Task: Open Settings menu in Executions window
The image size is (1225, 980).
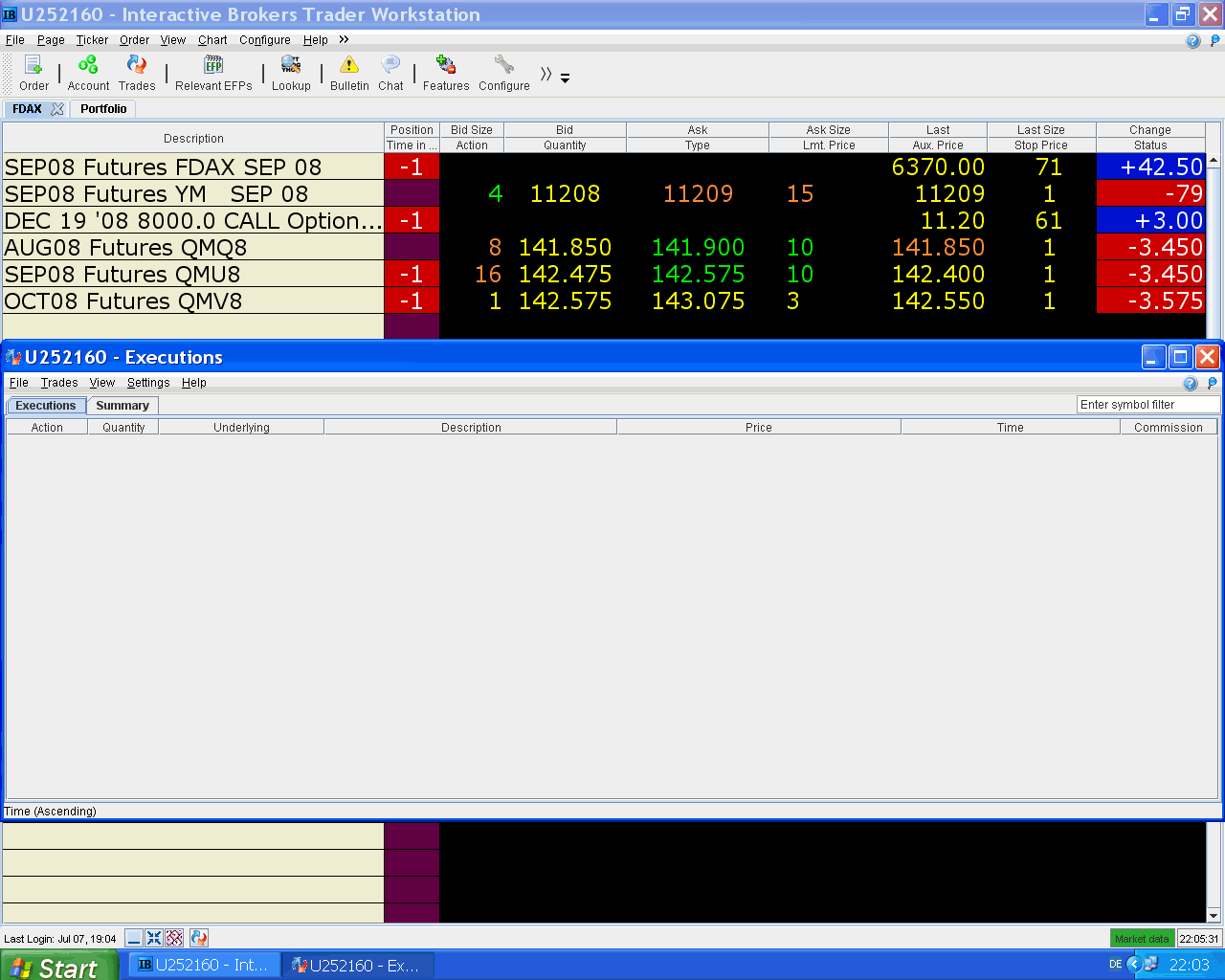Action: [x=148, y=383]
